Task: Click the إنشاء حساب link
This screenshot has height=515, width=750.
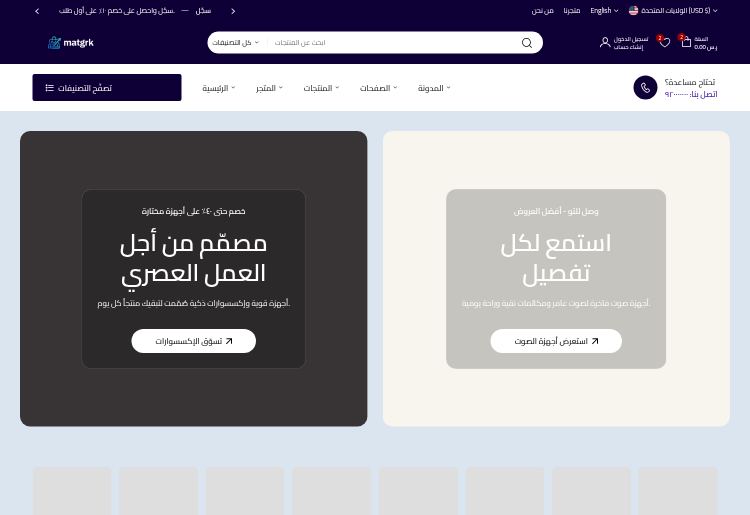Action: [x=628, y=47]
